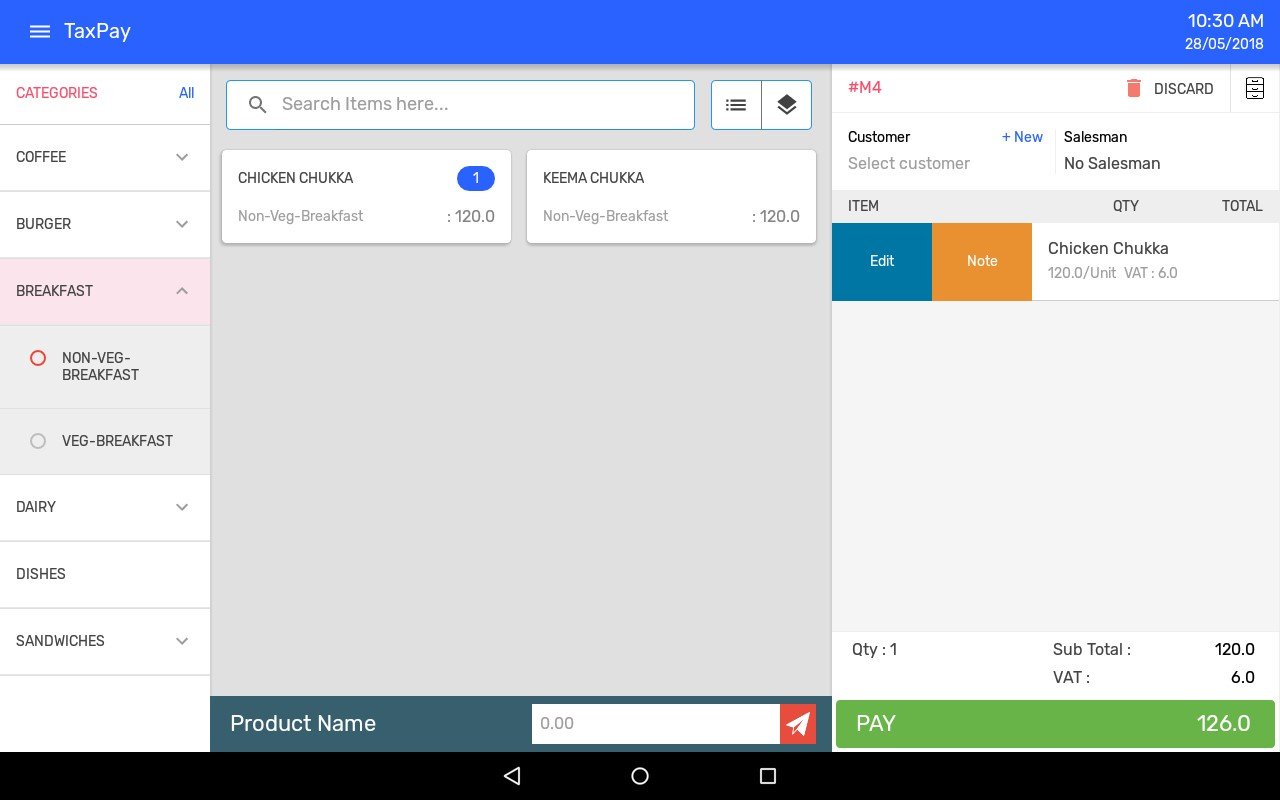Click the 10:30 AM clock

click(1226, 21)
